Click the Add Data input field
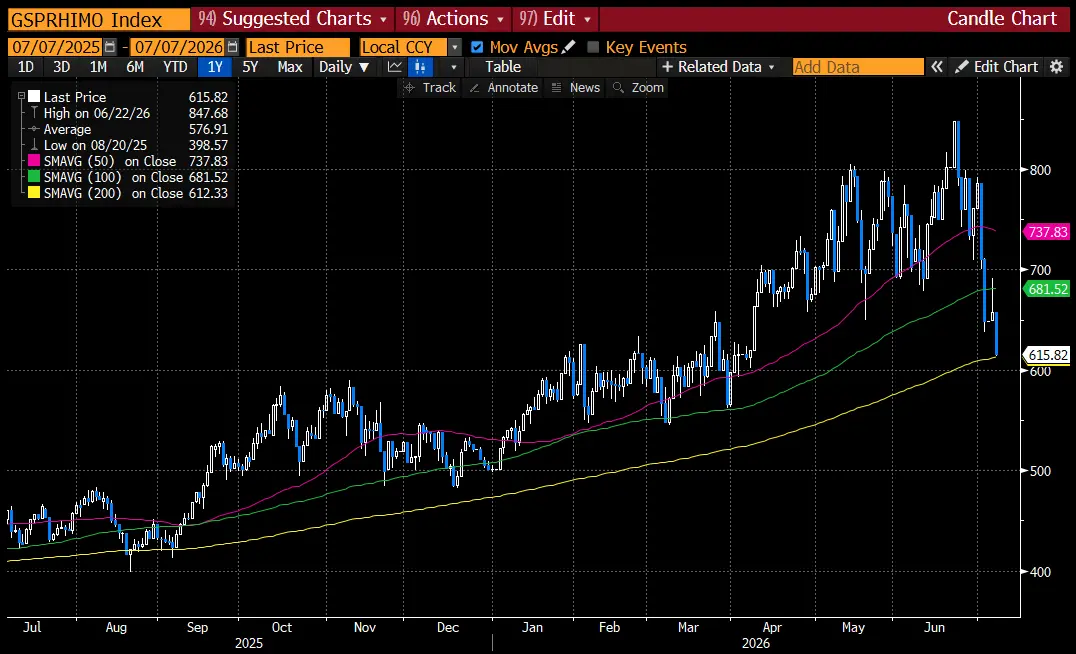 [x=858, y=67]
